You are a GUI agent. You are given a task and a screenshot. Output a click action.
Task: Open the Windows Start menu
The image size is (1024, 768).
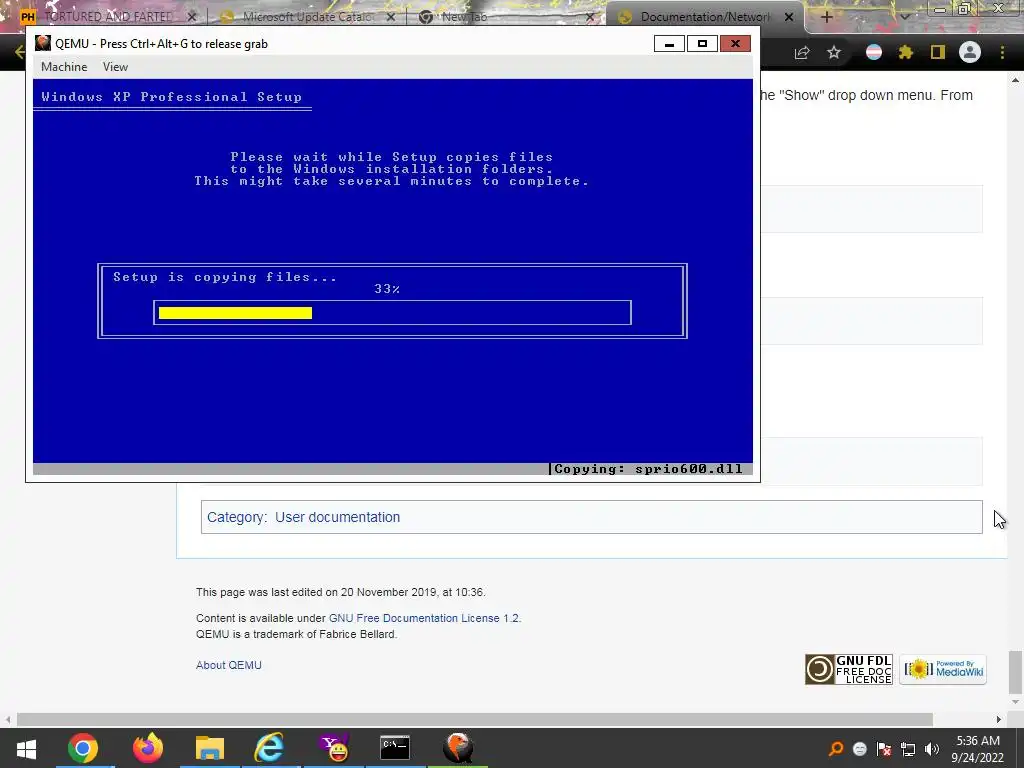26,748
